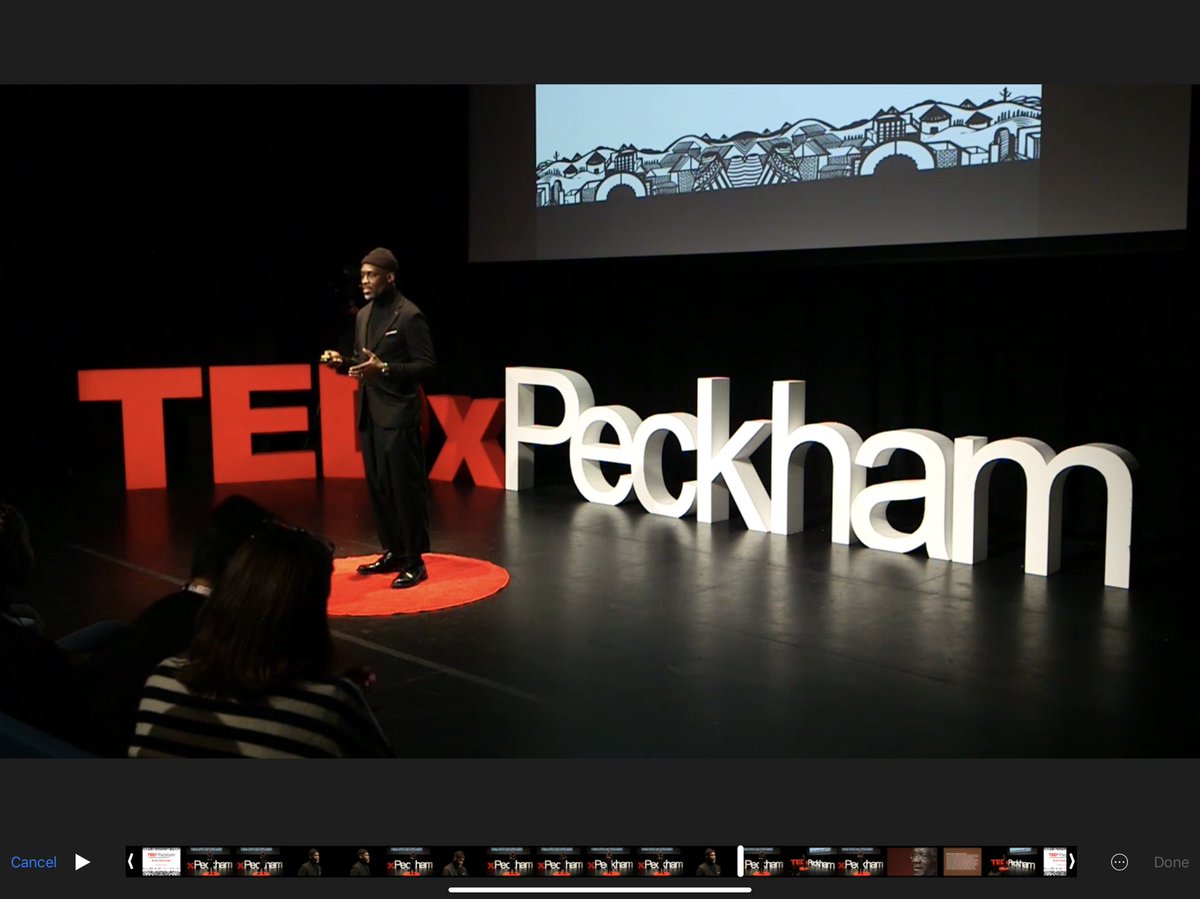Jump to the face close-up thumbnail in filmstrip
The height and width of the screenshot is (899, 1200).
(x=912, y=862)
